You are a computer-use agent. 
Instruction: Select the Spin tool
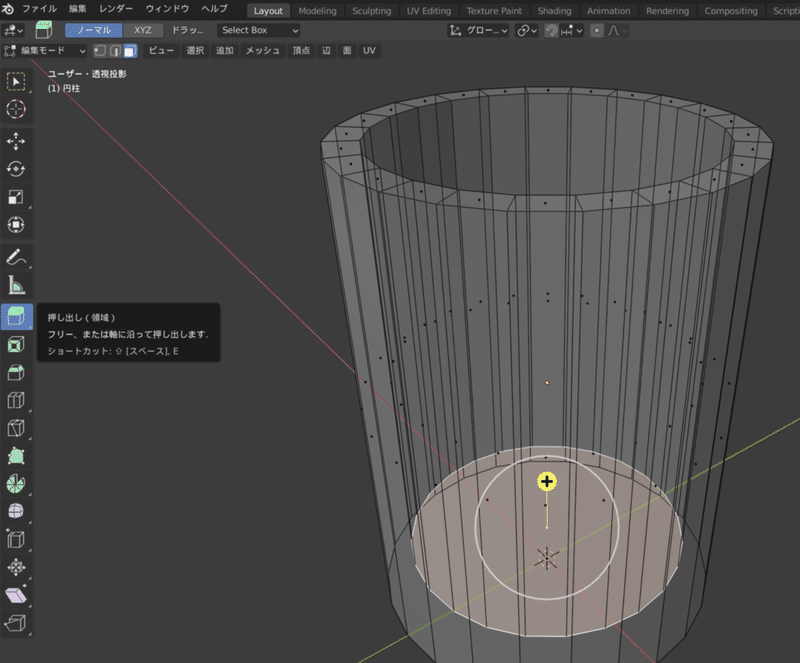16,483
